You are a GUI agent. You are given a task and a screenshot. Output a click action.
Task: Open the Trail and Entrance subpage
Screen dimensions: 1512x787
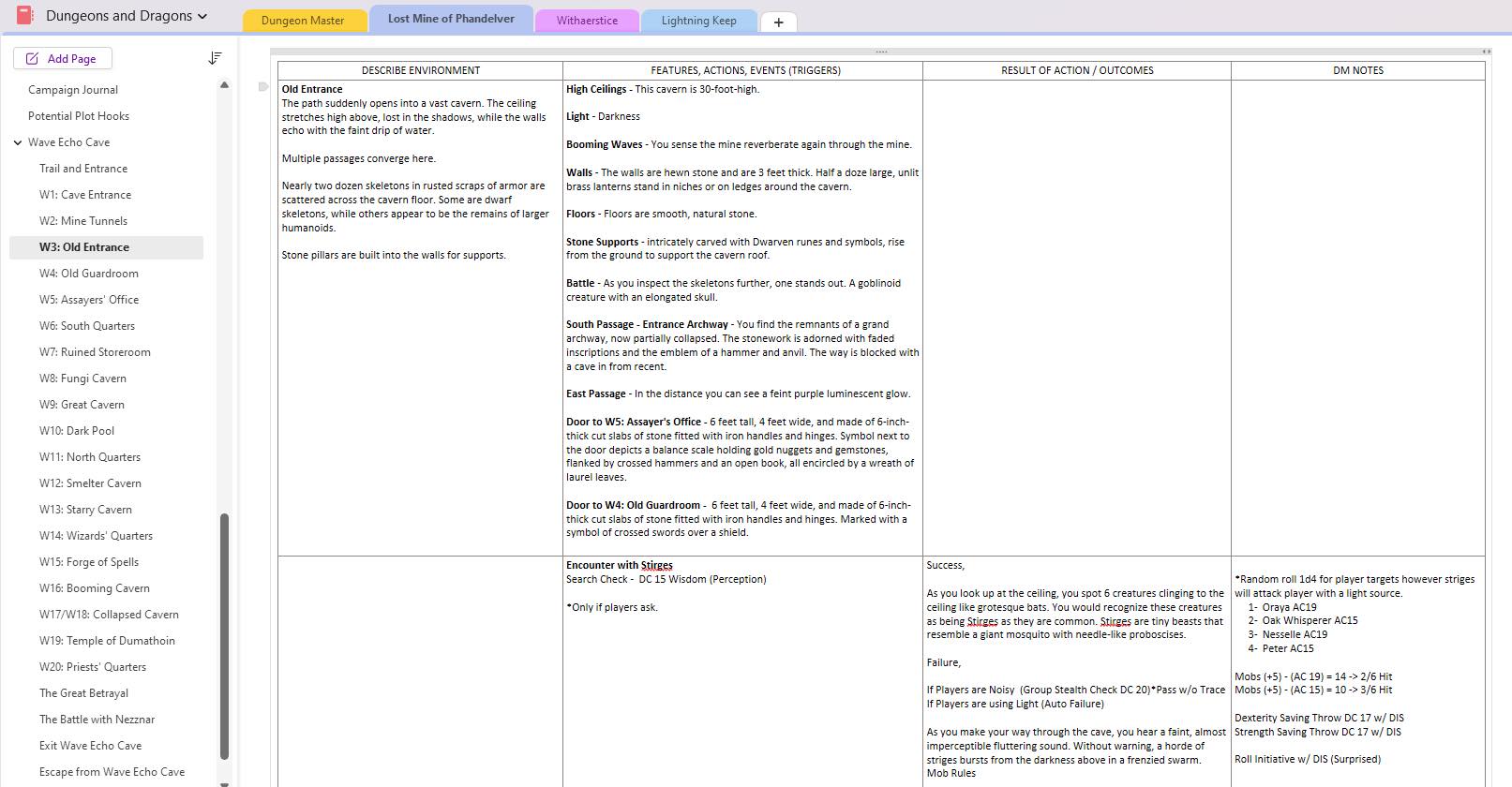point(83,169)
